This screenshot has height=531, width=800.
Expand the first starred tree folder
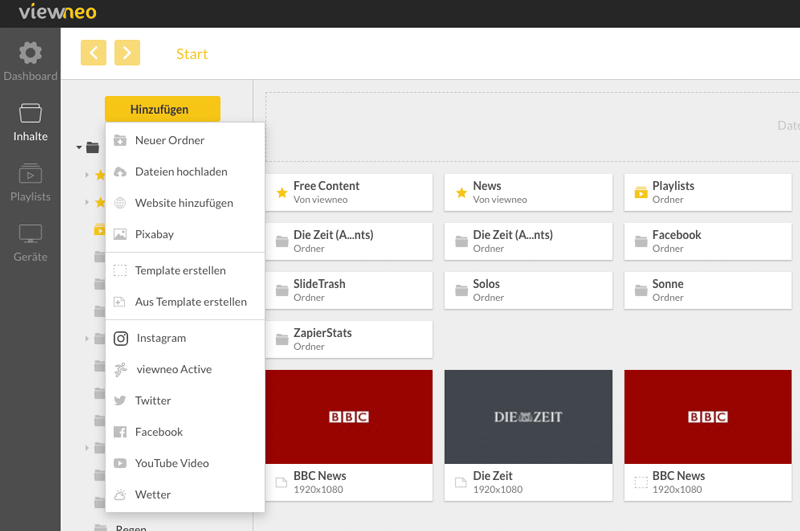(x=87, y=175)
